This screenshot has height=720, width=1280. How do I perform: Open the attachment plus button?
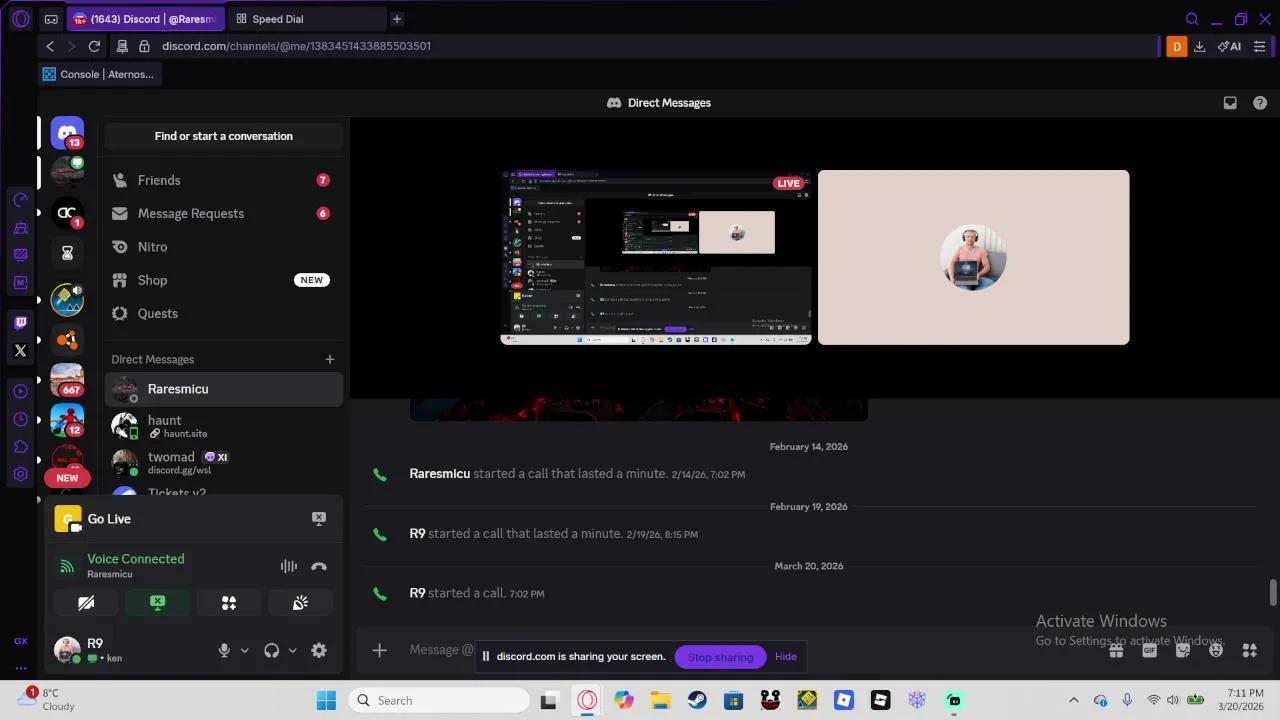tap(379, 651)
